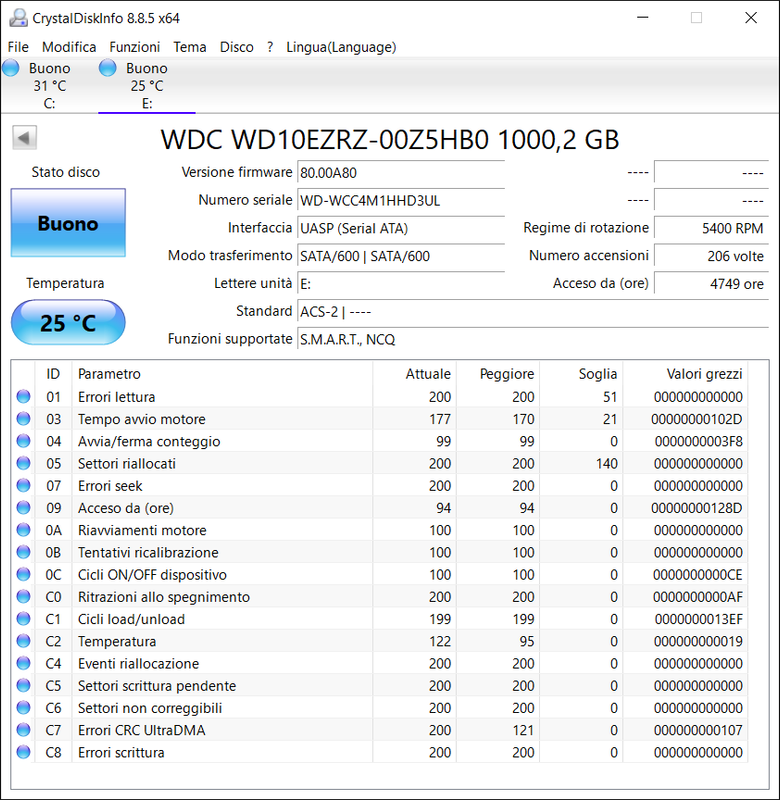Click status orb for Settori non correggibili

(x=23, y=707)
